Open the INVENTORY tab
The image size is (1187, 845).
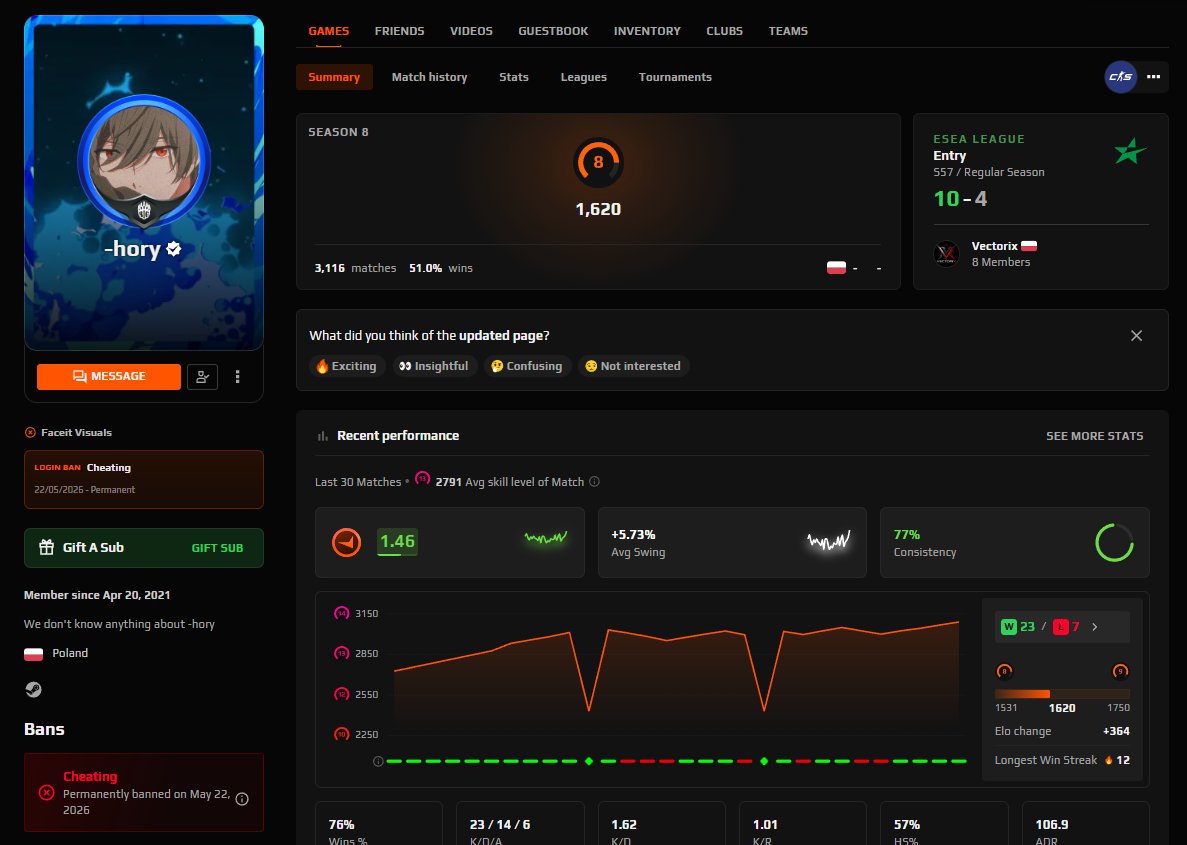(x=646, y=31)
